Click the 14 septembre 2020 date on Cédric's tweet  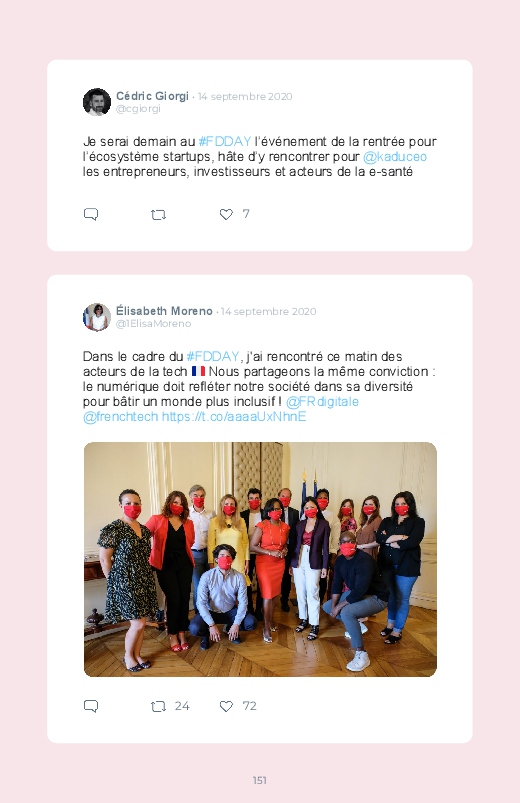(x=245, y=96)
